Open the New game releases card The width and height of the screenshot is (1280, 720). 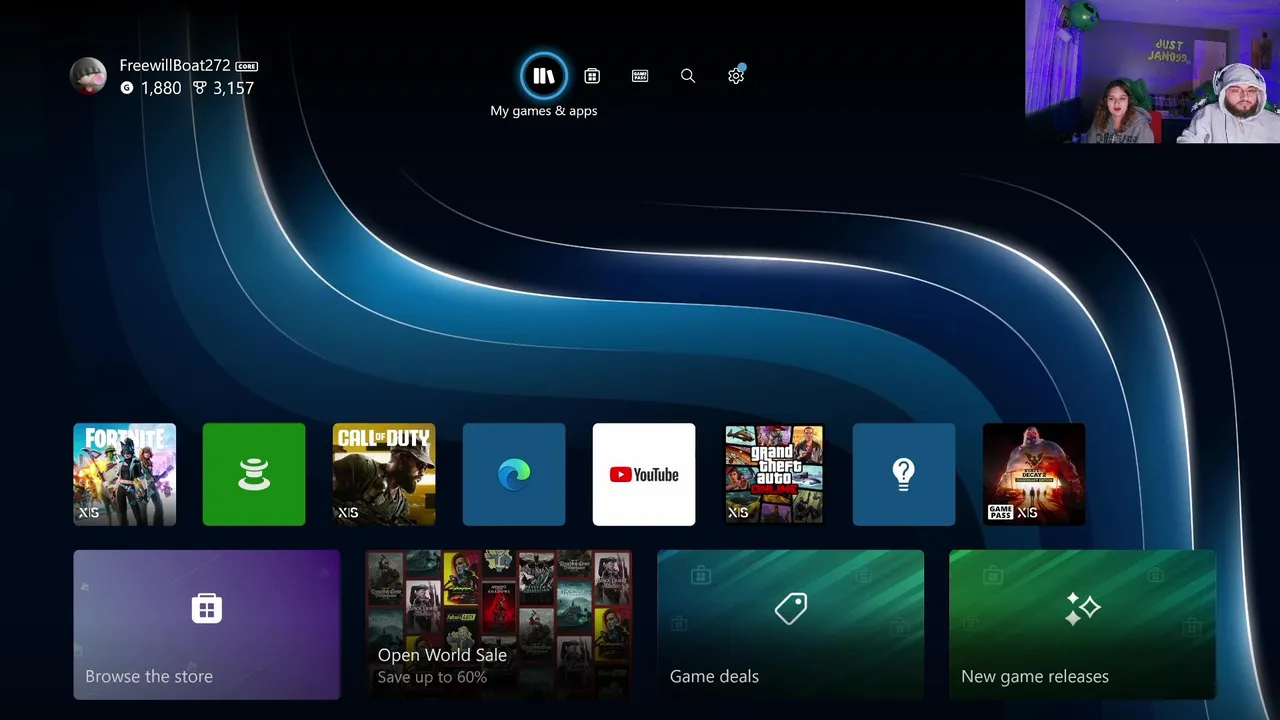(1083, 624)
